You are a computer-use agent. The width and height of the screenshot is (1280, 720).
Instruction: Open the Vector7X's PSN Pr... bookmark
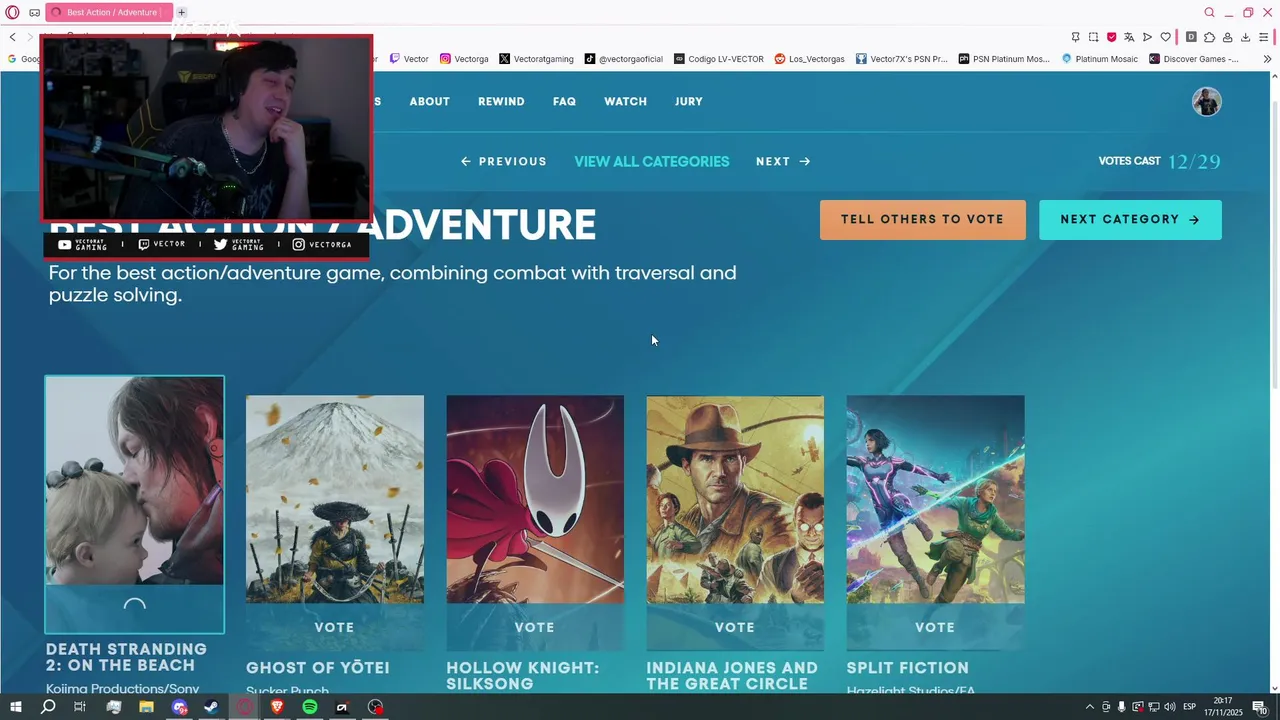coord(901,59)
